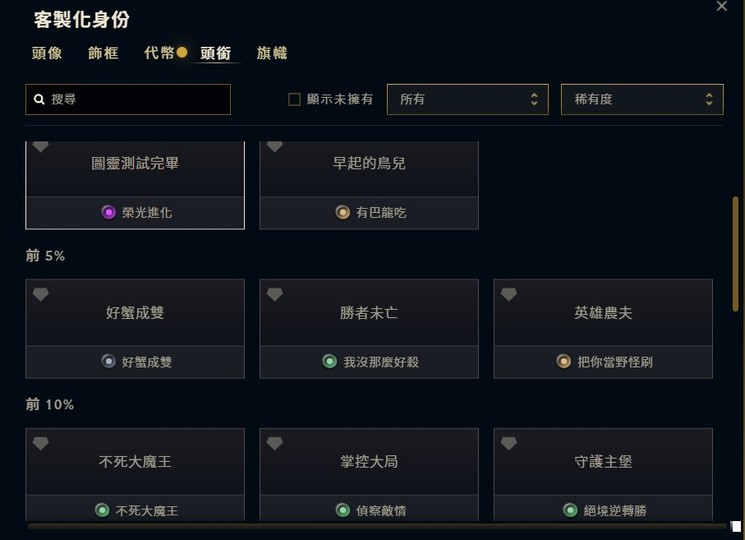Click the purple 榮光進化 challenge token icon
Screen dimensions: 745x540
(x=109, y=212)
